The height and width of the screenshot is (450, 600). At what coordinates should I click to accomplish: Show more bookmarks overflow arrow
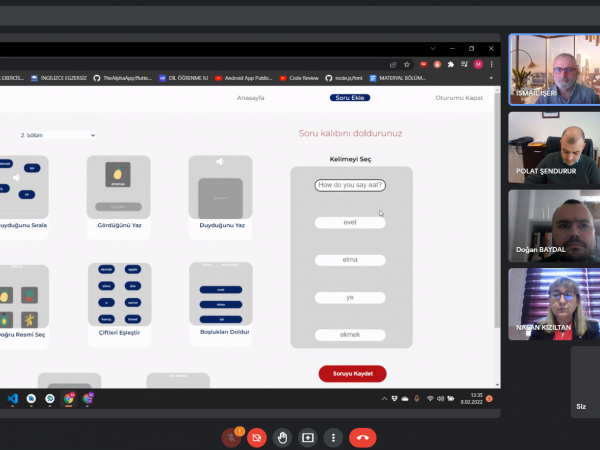(491, 78)
